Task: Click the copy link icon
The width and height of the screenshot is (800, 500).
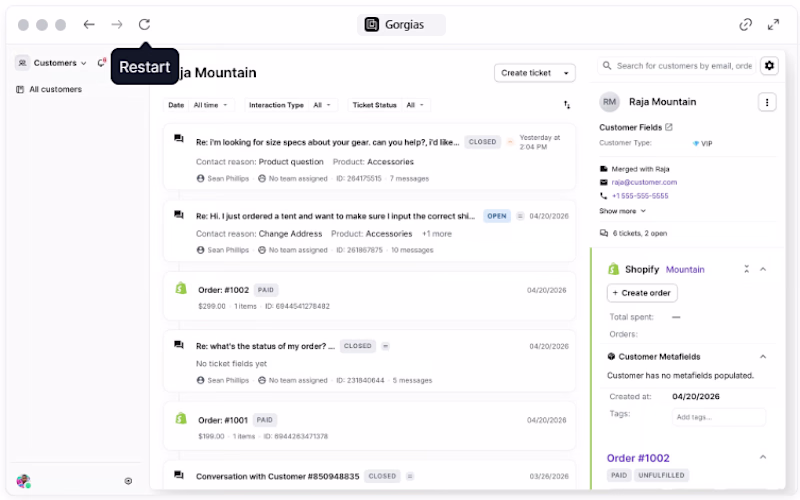Action: point(745,24)
